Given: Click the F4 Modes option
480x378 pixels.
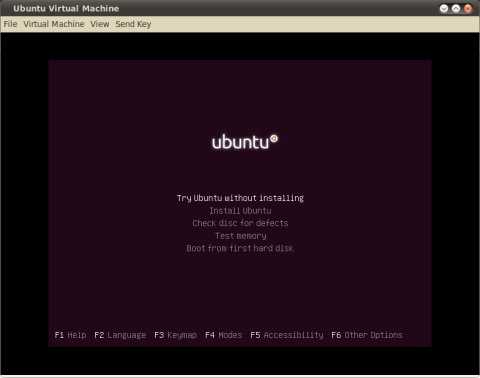Looking at the screenshot, I should pyautogui.click(x=223, y=335).
